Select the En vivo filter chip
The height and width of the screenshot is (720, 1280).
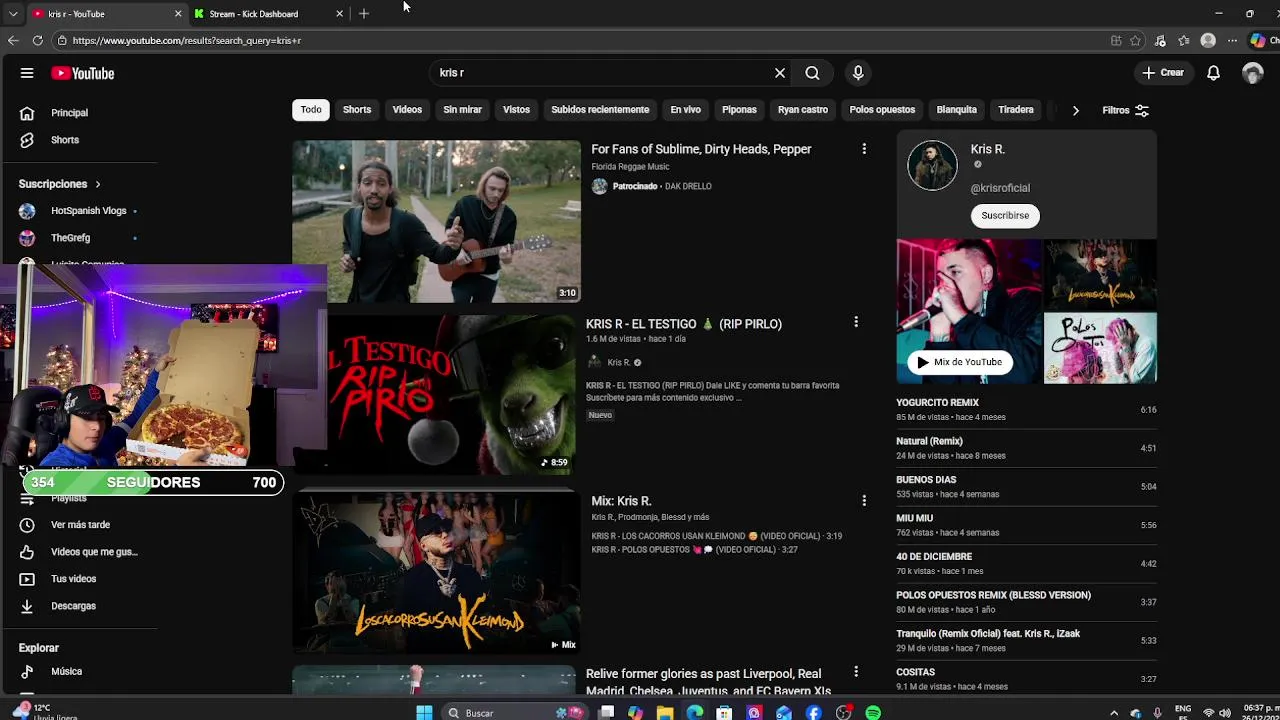pyautogui.click(x=685, y=110)
